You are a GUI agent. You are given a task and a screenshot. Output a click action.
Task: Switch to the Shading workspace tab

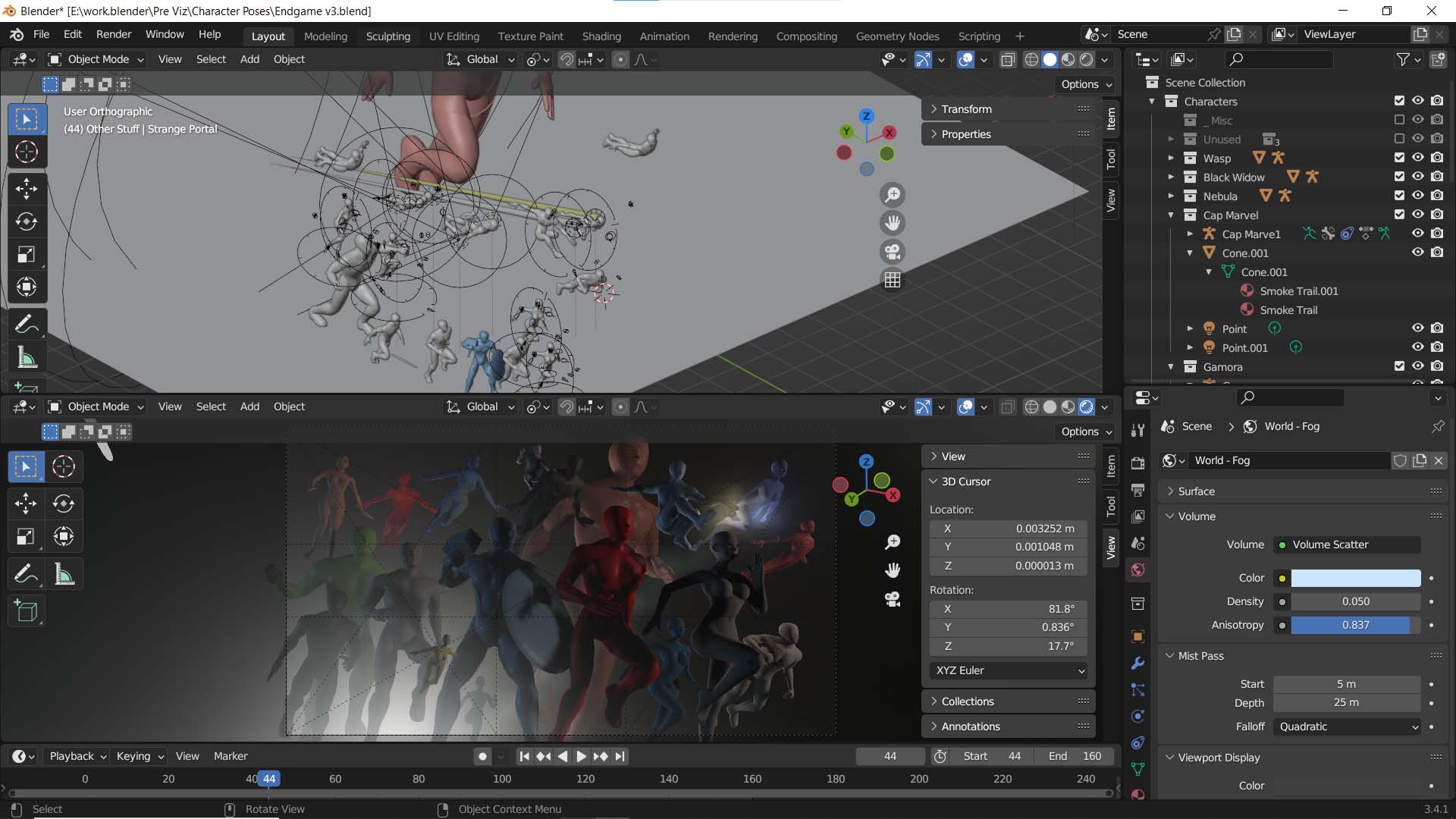tap(601, 36)
